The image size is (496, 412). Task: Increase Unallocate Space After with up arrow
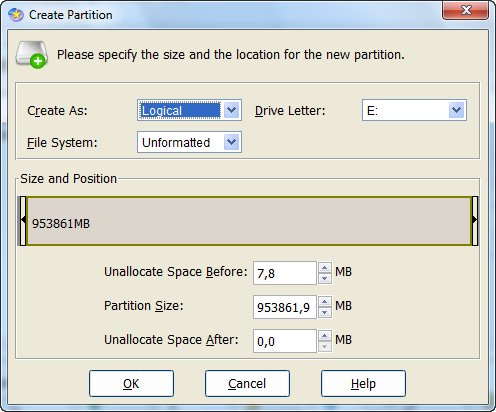[x=325, y=336]
